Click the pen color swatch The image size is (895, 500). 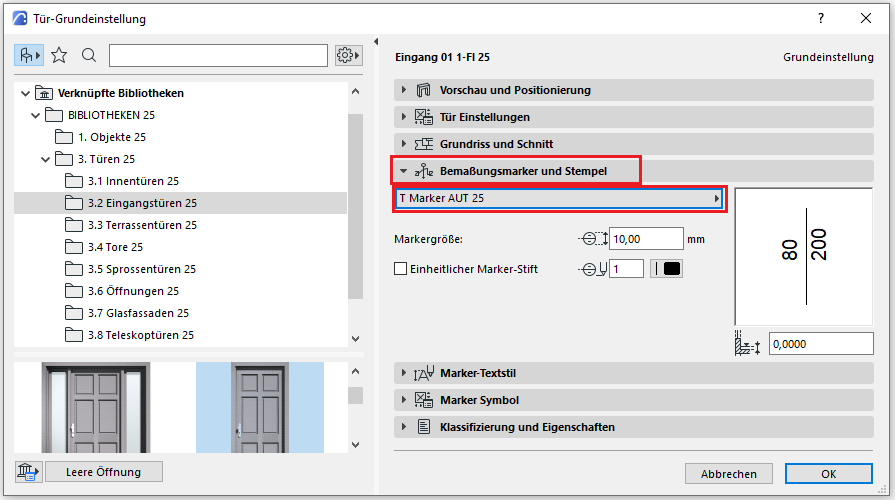click(667, 269)
